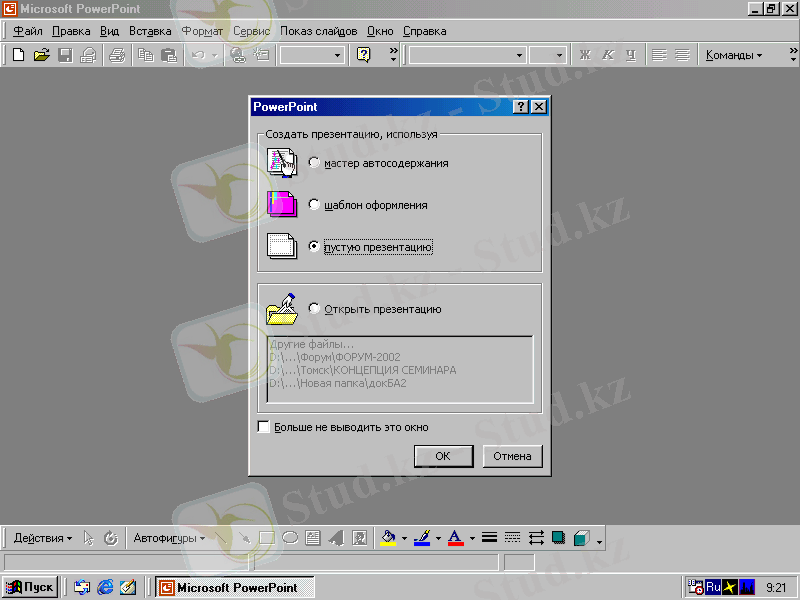Screen dimensions: 800x600
Task: Click the Save diskette icon
Action: point(65,55)
